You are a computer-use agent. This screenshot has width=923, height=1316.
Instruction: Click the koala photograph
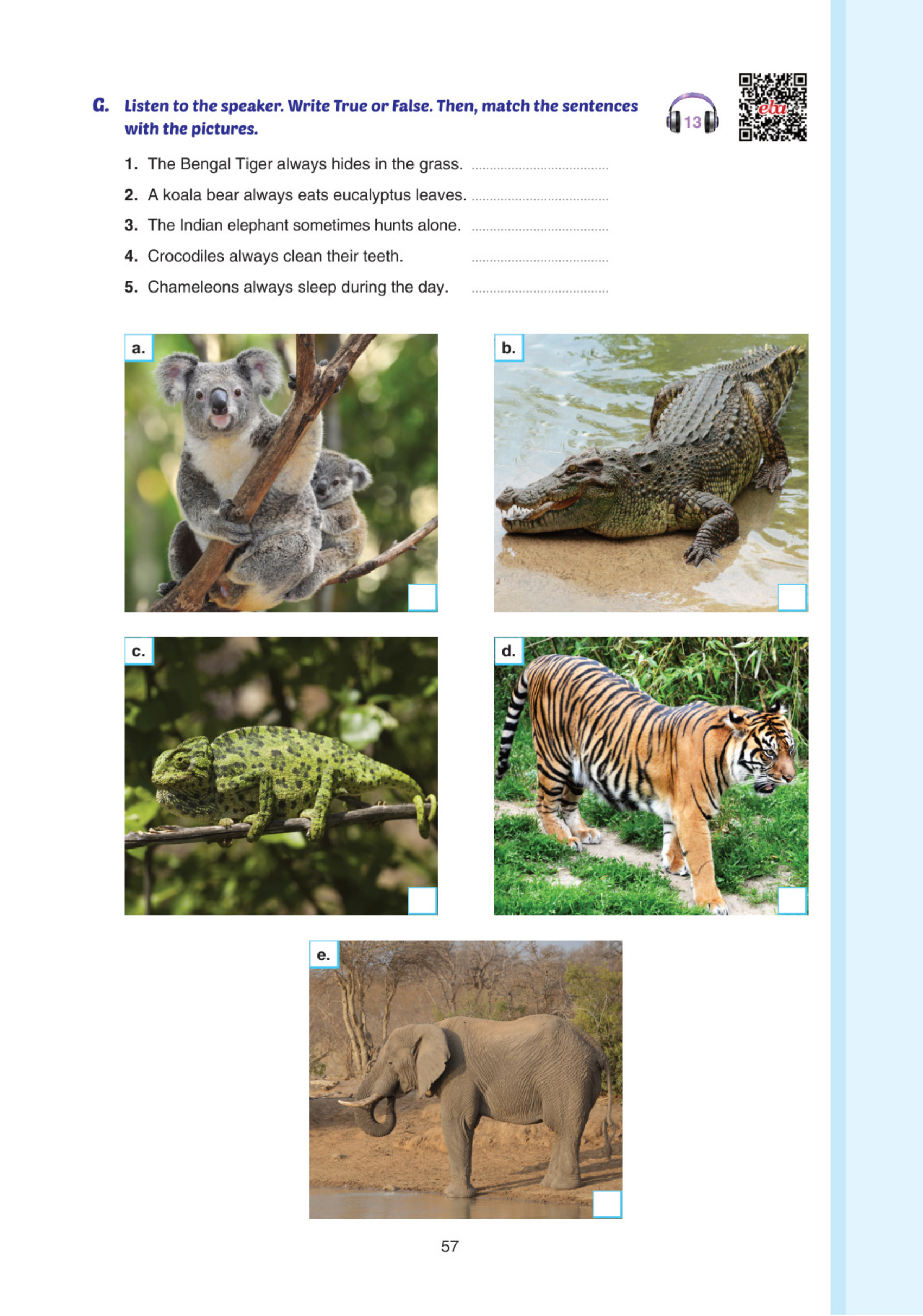click(281, 473)
